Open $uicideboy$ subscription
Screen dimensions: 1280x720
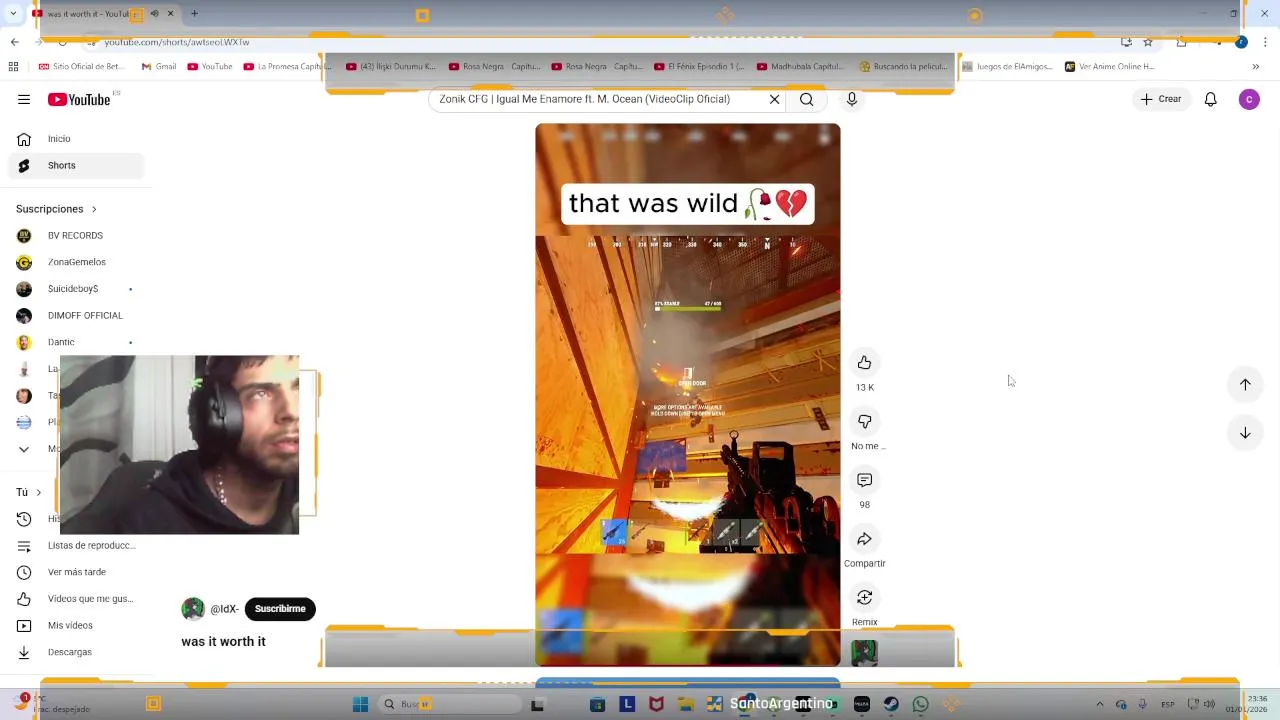tap(75, 289)
